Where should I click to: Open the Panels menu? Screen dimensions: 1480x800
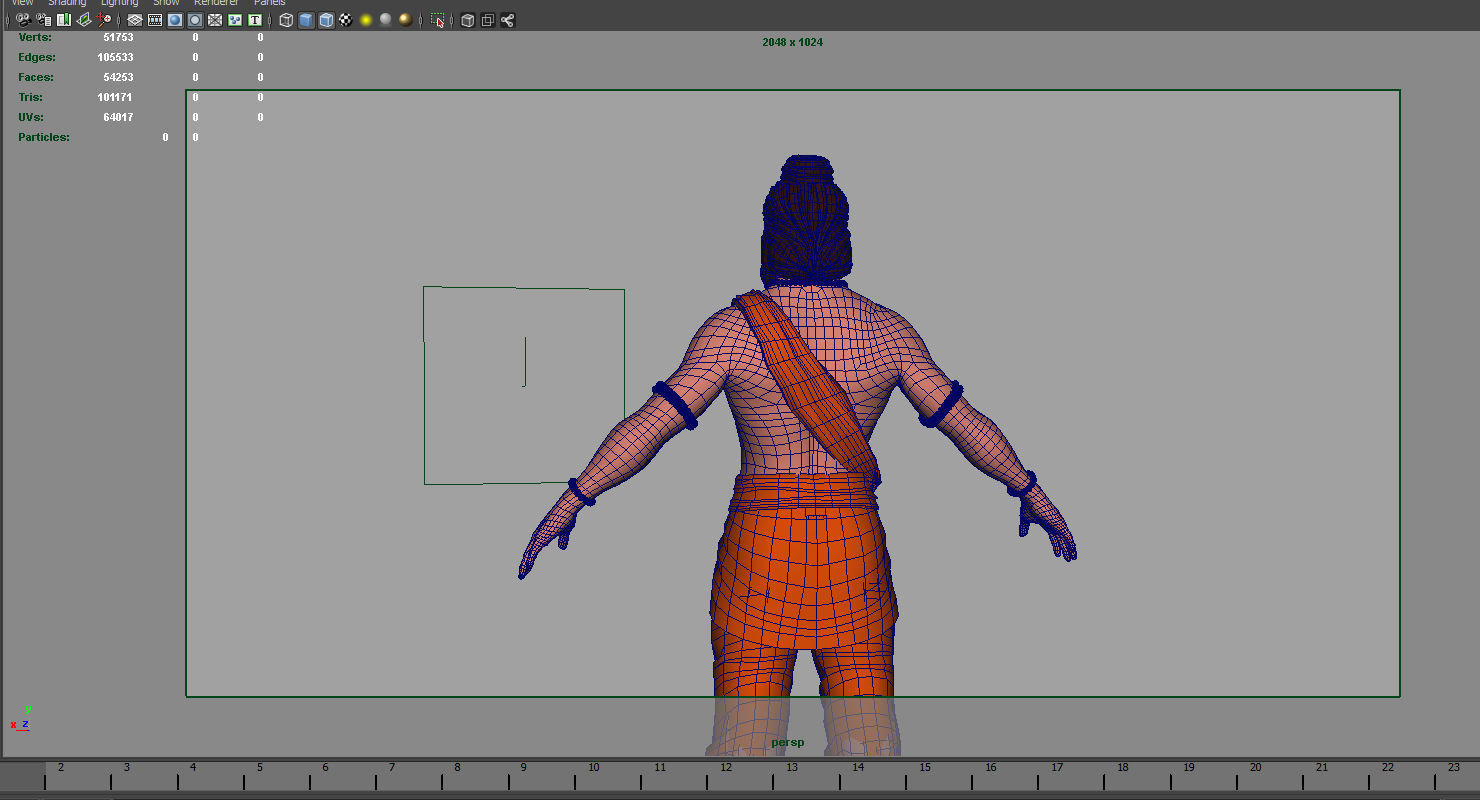click(269, 3)
